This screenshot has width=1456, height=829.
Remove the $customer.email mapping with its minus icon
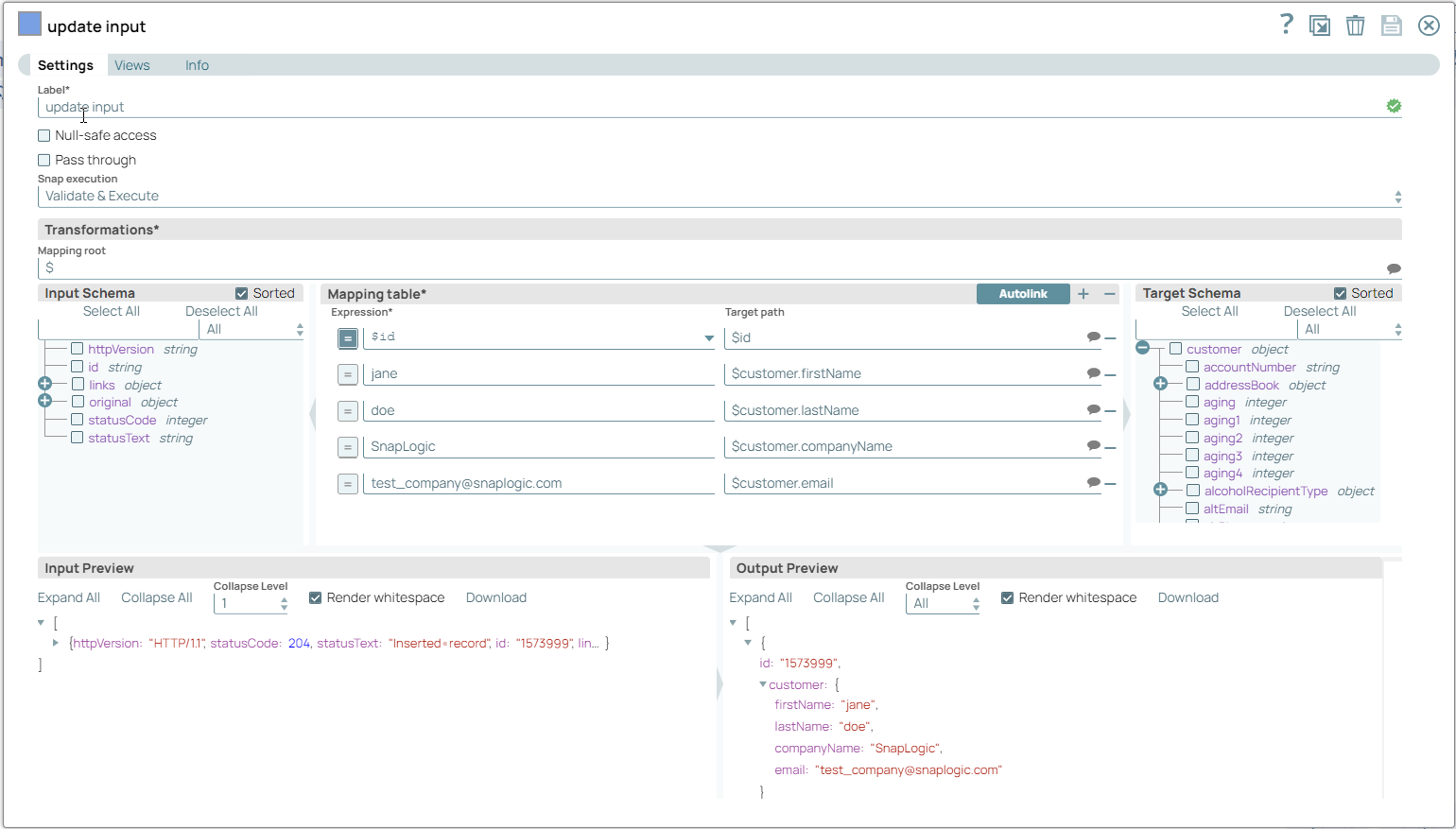tap(1111, 483)
